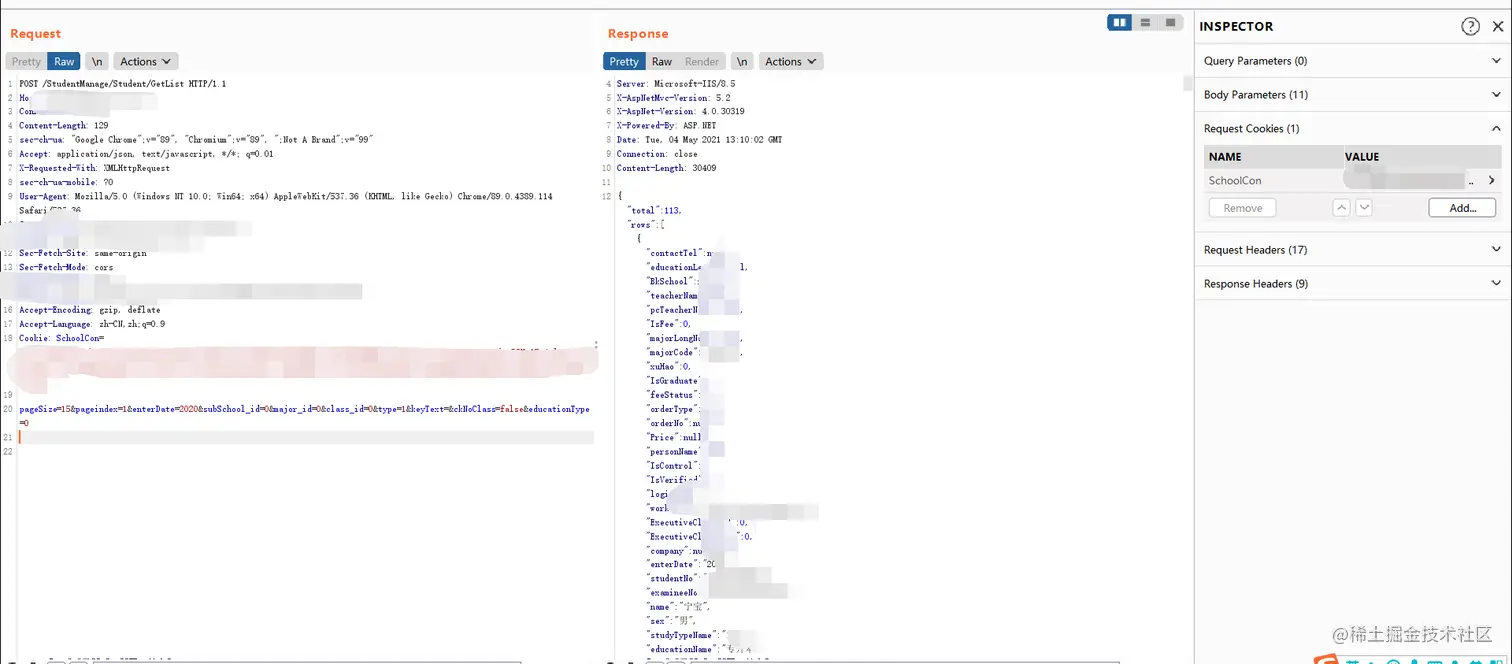Click the "name":"宁宝" JSON line
This screenshot has height=664, width=1512.
point(679,607)
